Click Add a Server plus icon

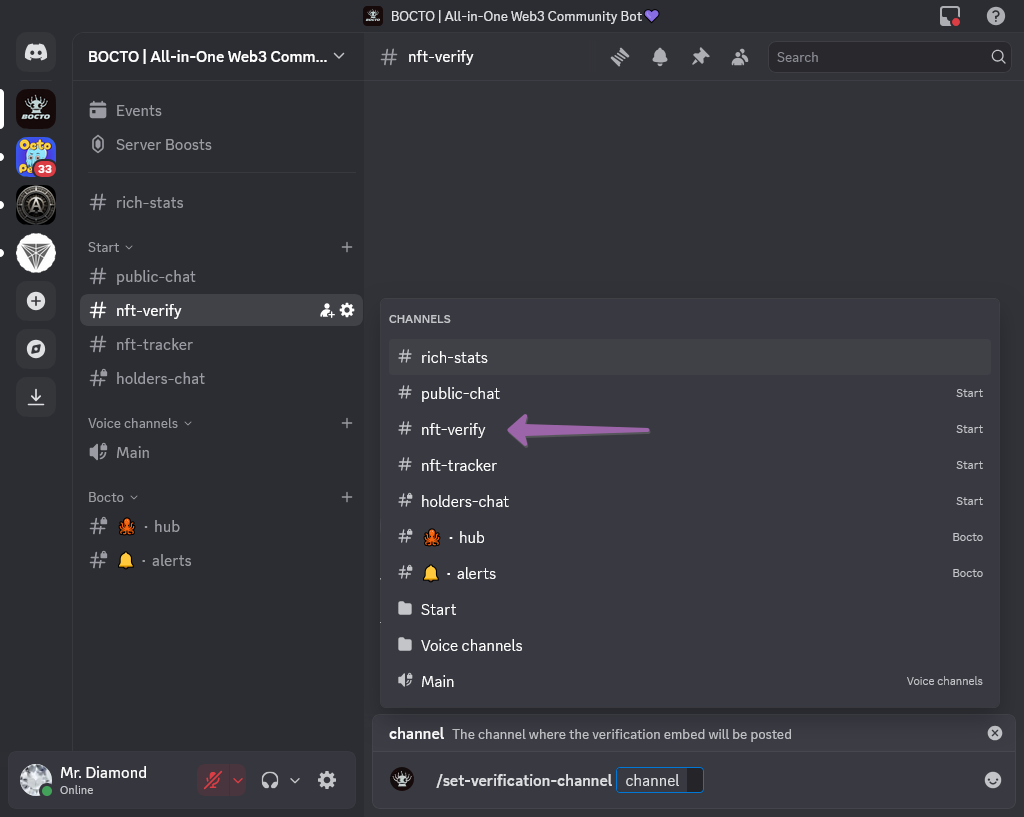(x=36, y=301)
